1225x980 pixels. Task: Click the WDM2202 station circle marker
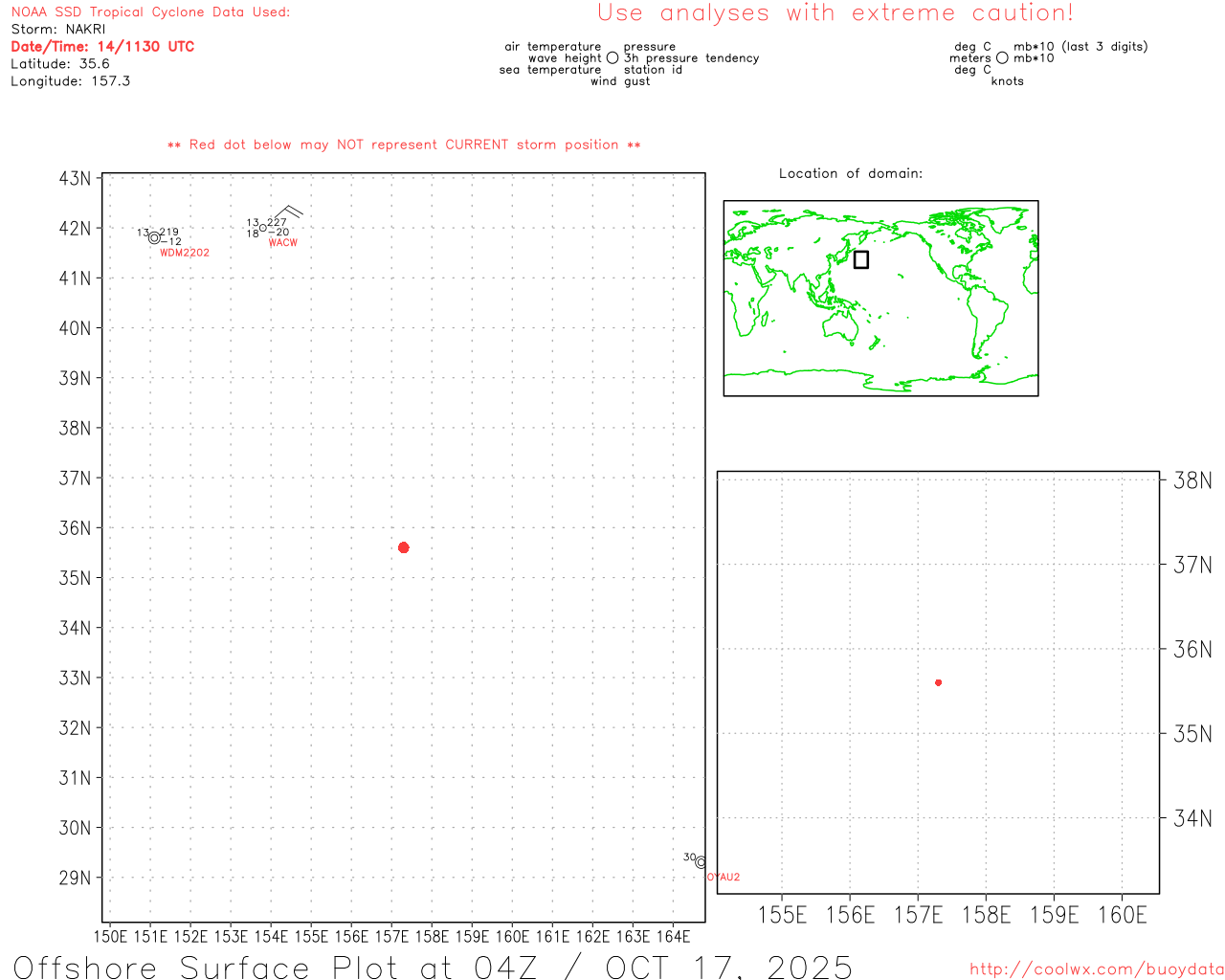pyautogui.click(x=154, y=238)
